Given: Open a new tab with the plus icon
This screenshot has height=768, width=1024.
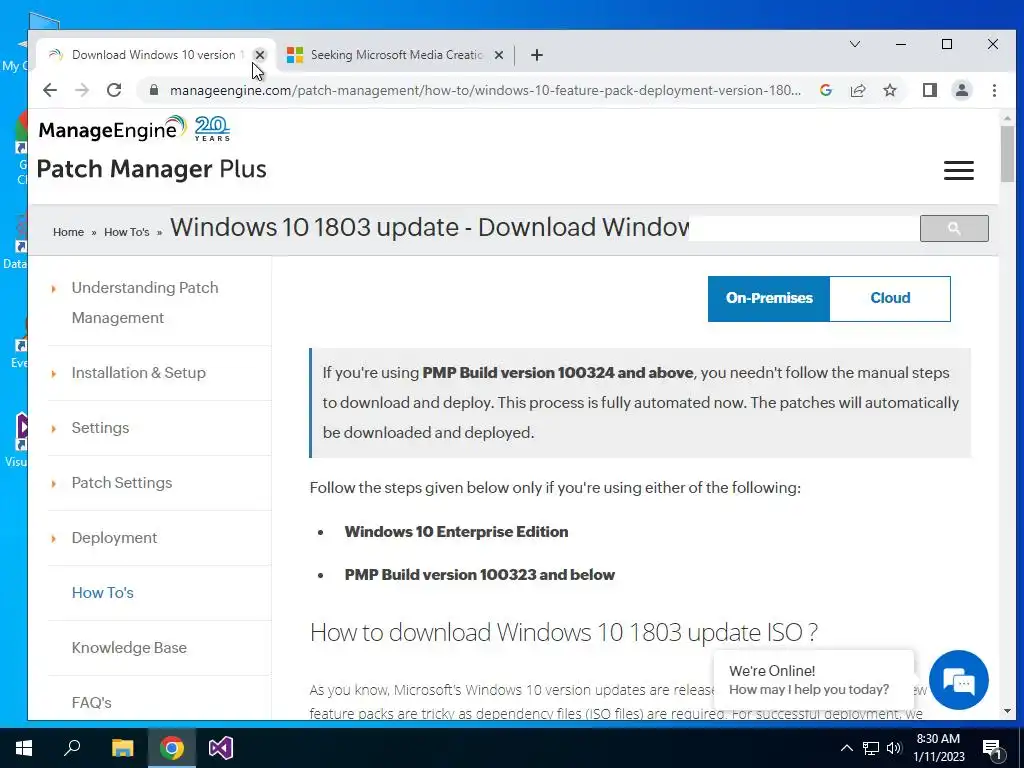Looking at the screenshot, I should (537, 55).
